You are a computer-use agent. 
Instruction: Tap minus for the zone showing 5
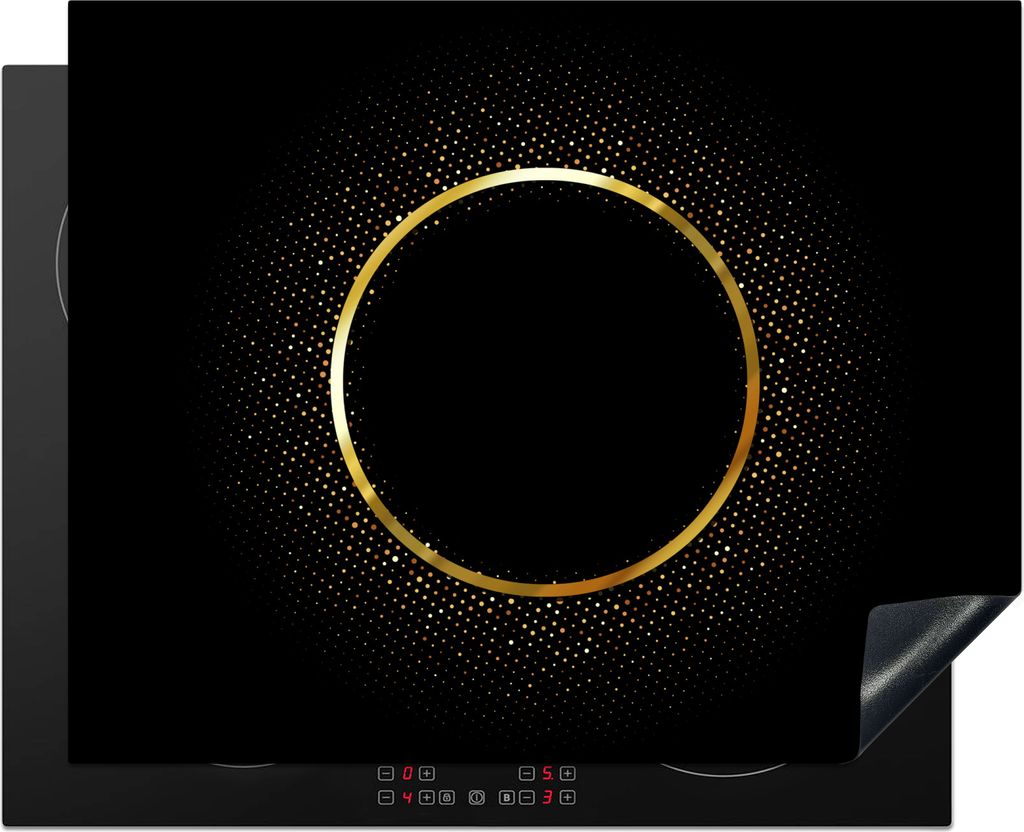click(x=527, y=773)
